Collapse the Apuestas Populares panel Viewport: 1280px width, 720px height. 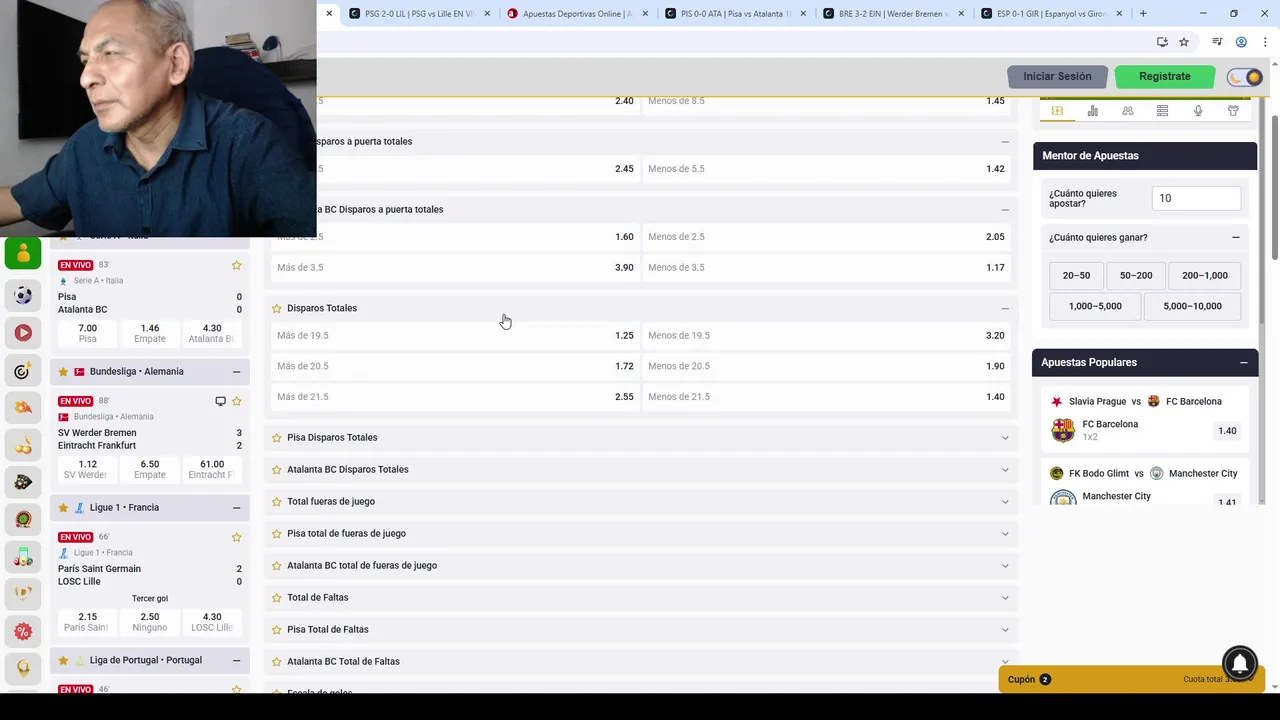coord(1243,362)
